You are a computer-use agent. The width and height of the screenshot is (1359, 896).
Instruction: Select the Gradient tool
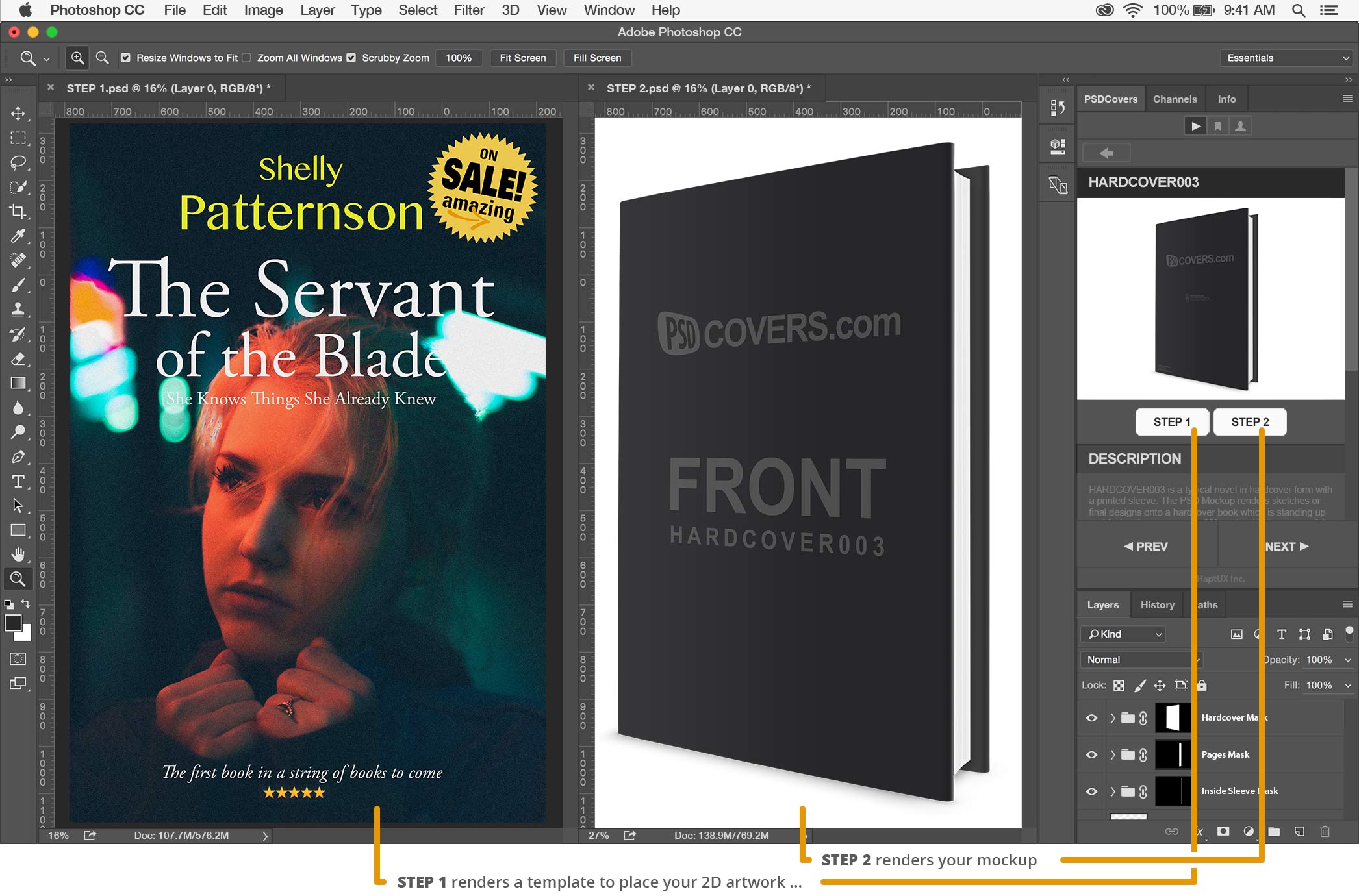18,383
